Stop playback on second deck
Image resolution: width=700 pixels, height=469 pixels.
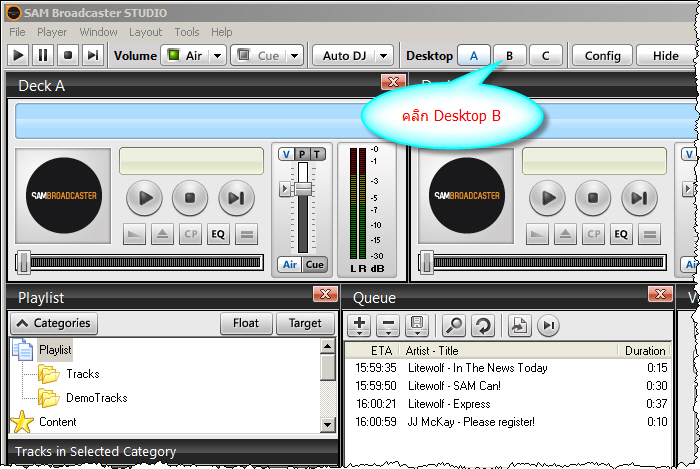[593, 198]
